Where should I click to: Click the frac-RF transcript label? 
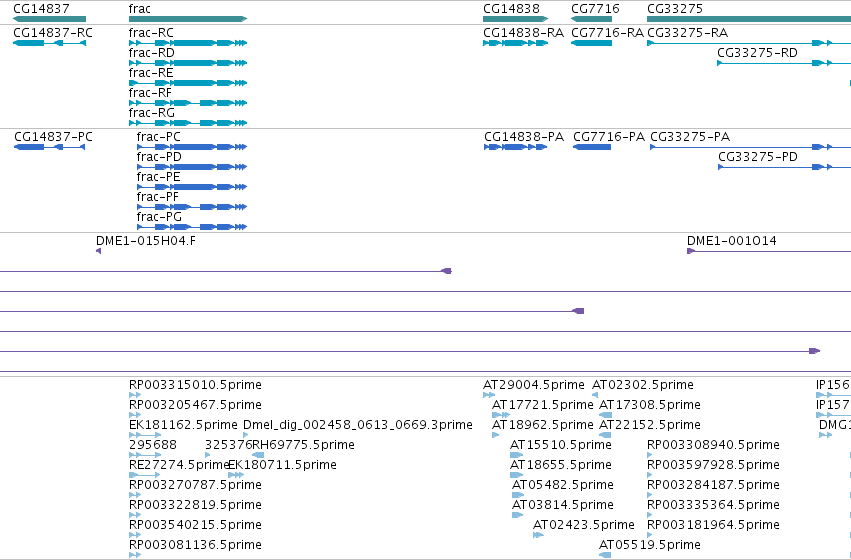click(x=150, y=93)
